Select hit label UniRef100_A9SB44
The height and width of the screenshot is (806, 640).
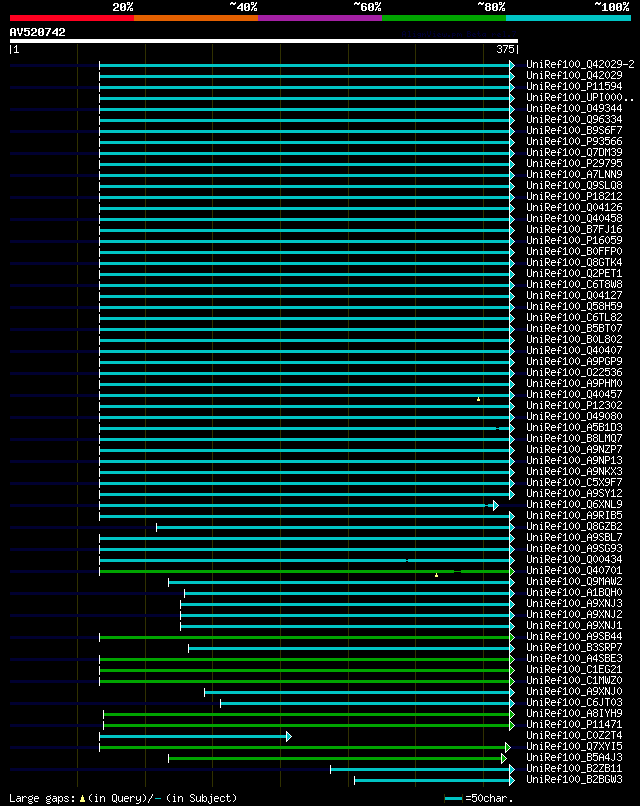tap(574, 636)
